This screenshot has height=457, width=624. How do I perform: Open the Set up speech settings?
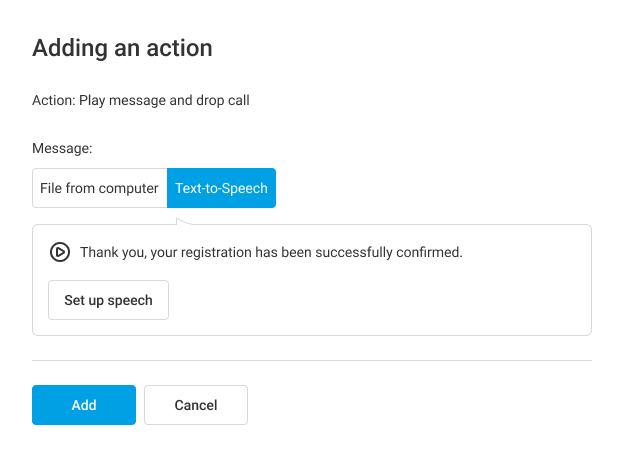[x=108, y=300]
